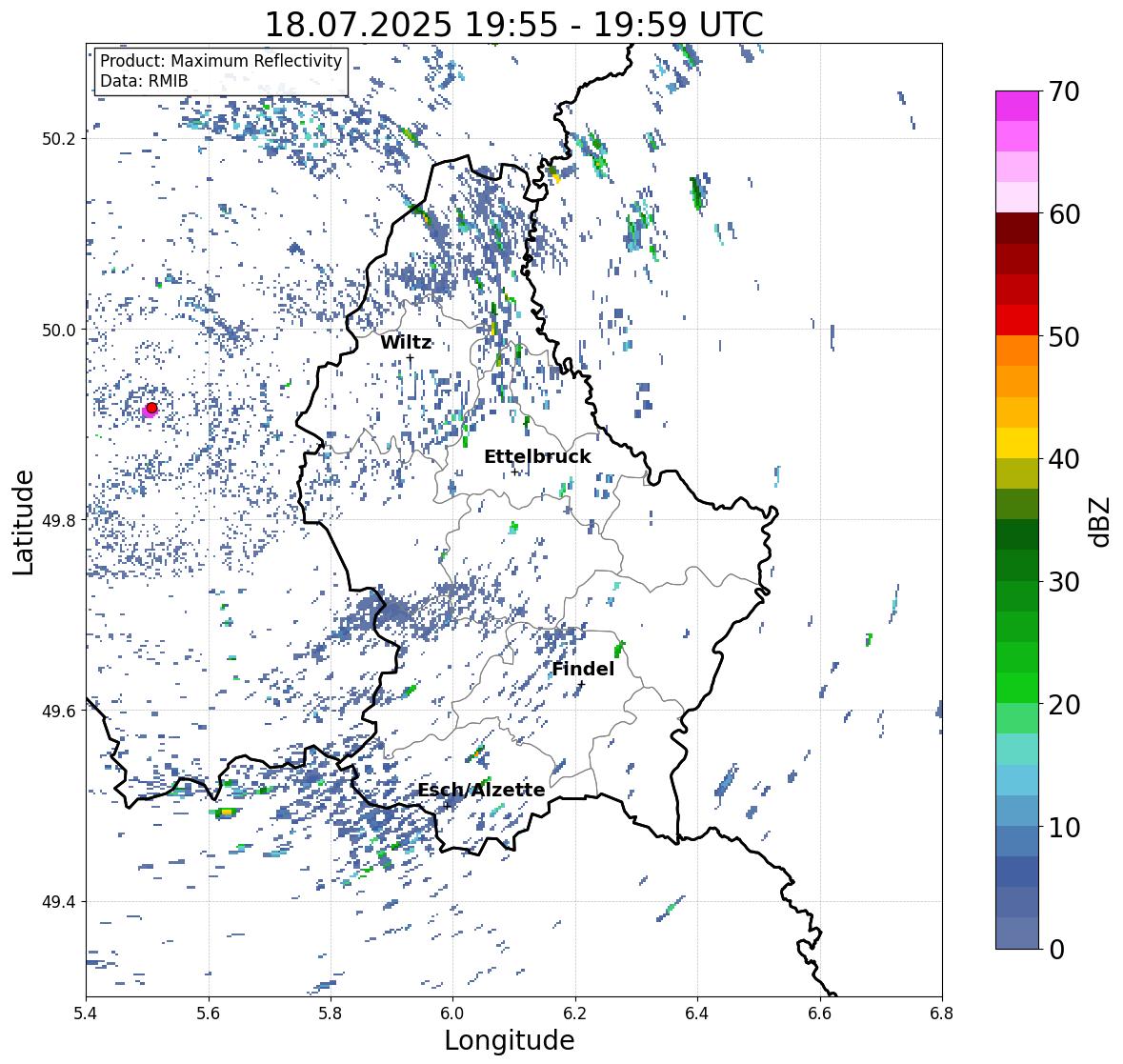Click the longitude tick label 6.2

pyautogui.click(x=575, y=1013)
